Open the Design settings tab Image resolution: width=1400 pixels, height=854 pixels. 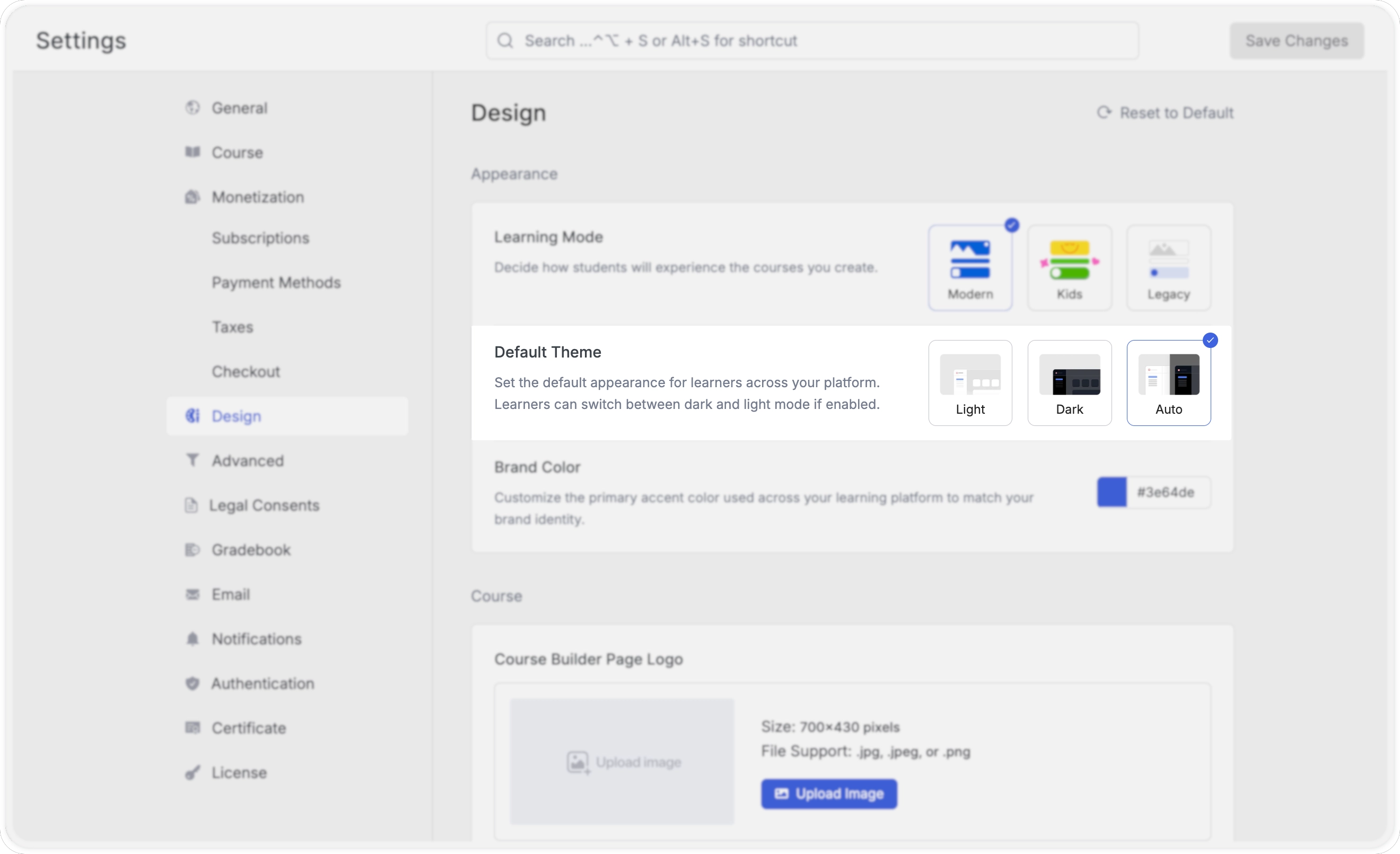tap(287, 416)
